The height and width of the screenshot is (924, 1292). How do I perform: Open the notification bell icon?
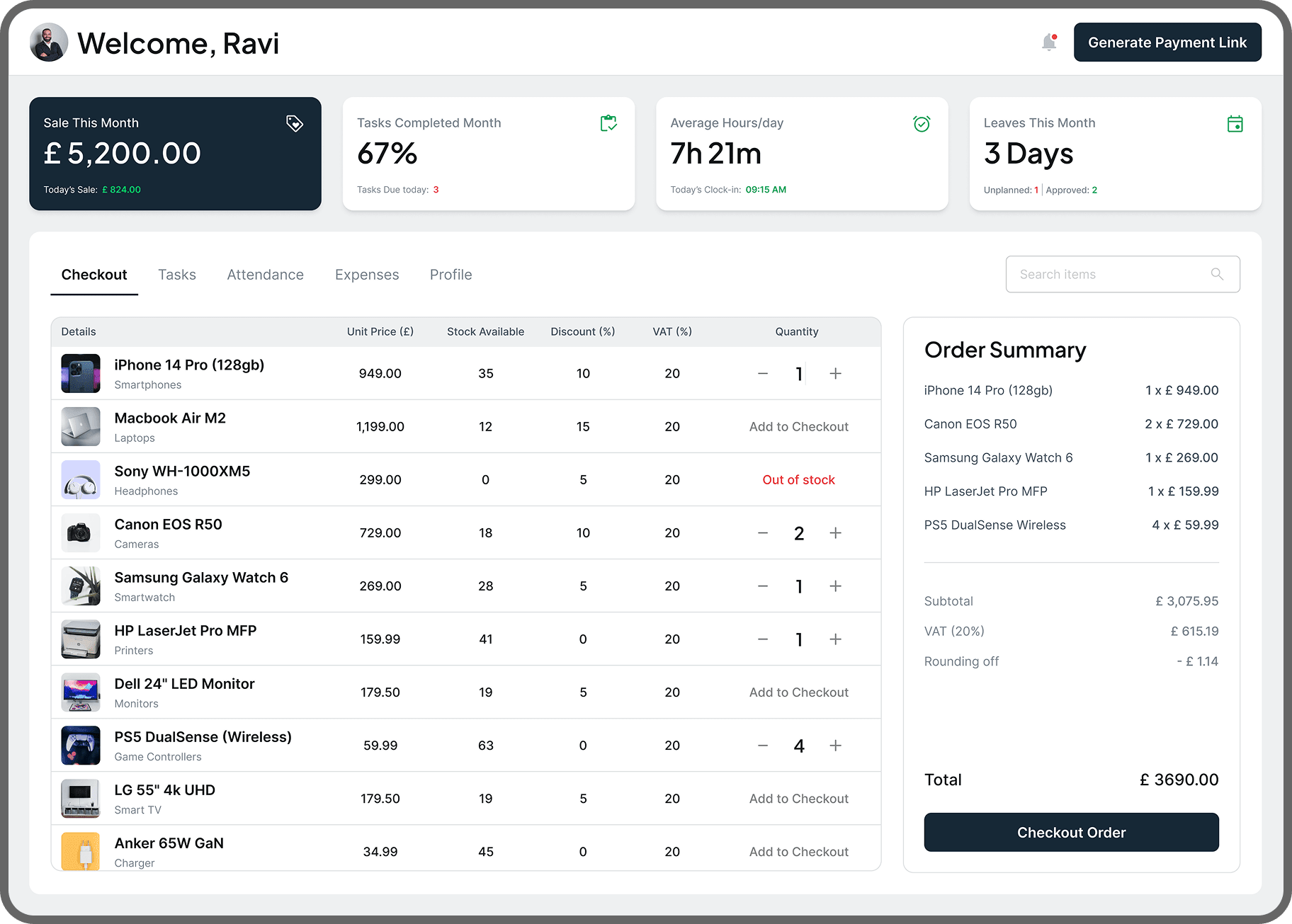(x=1048, y=42)
